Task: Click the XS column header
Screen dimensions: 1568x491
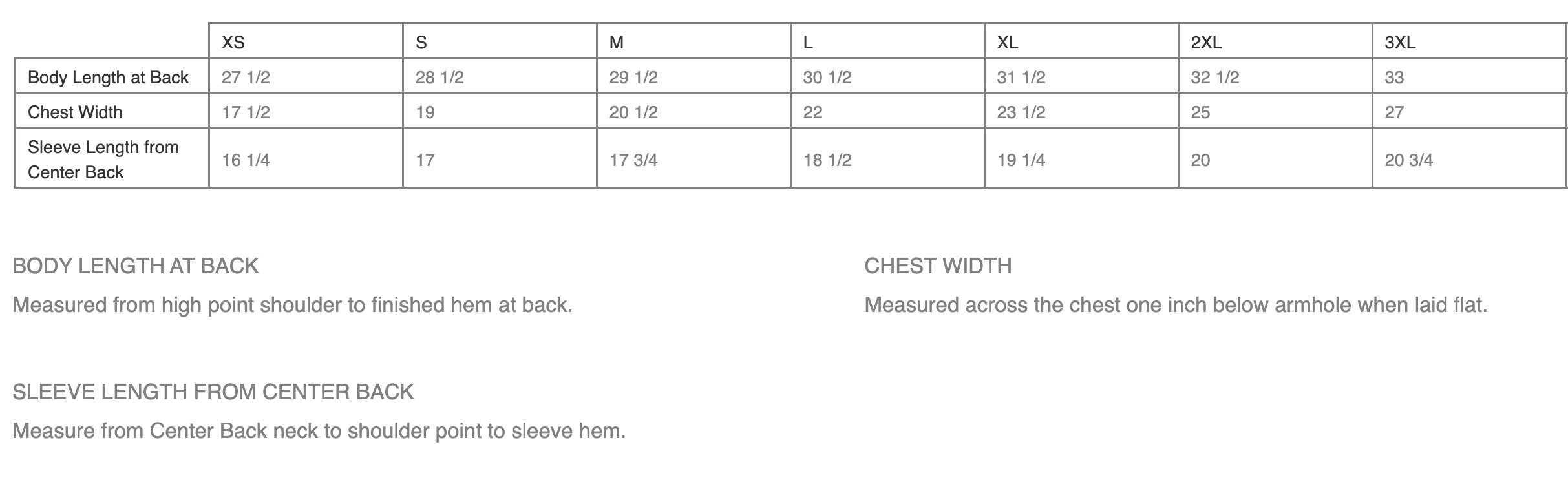Action: point(233,43)
